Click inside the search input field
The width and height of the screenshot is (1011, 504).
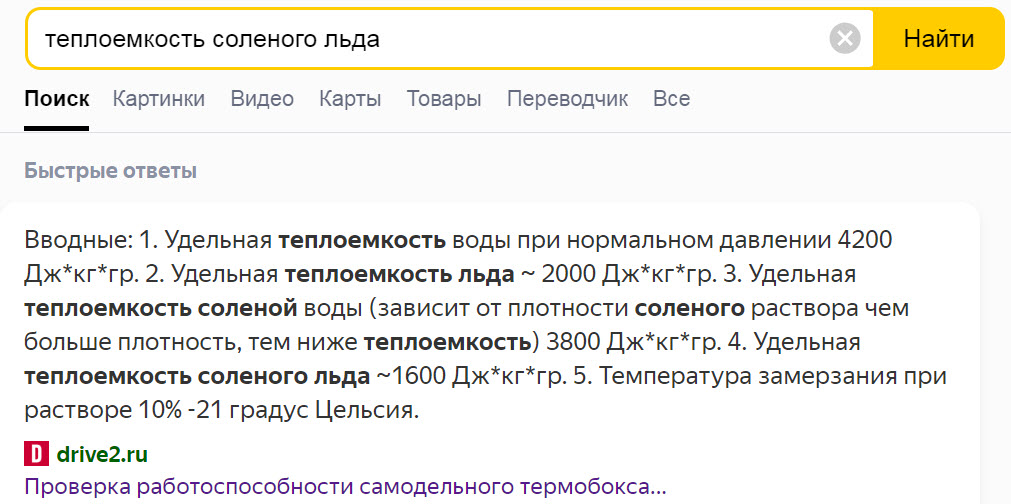coord(420,39)
